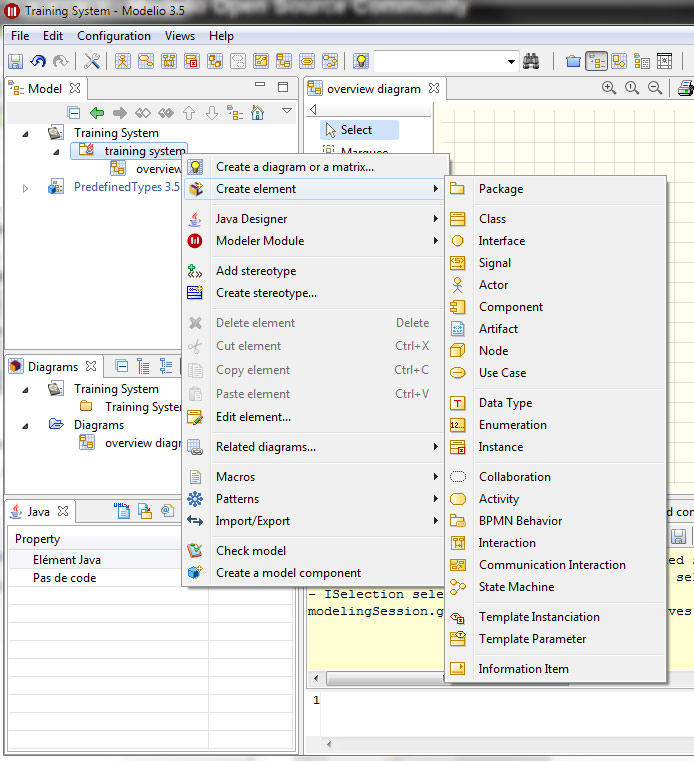Screen dimensions: 694x761
Task: Choose the Select tool in diagram palette
Action: click(359, 130)
